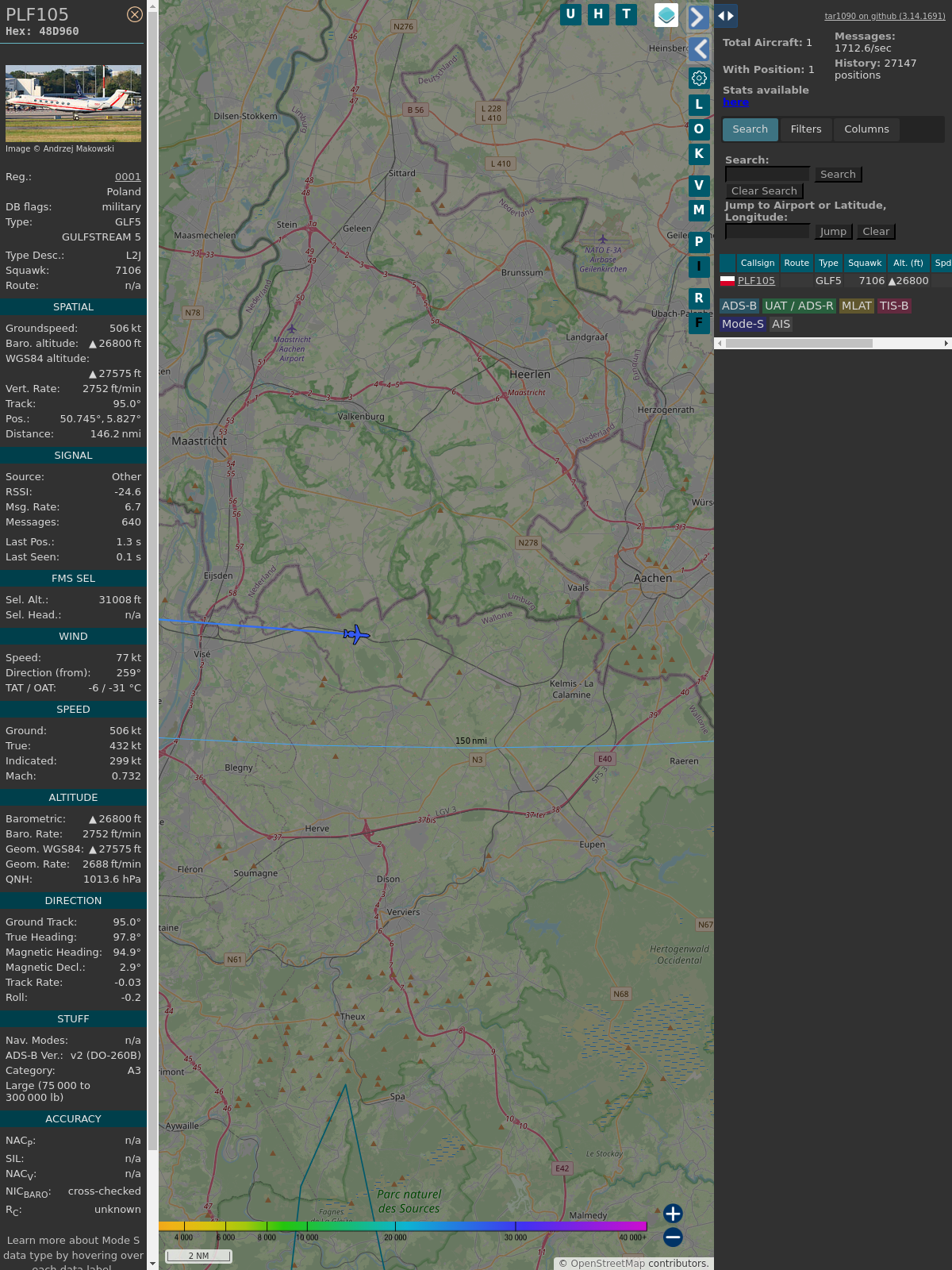
Task: Click the Jump button
Action: 833,232
